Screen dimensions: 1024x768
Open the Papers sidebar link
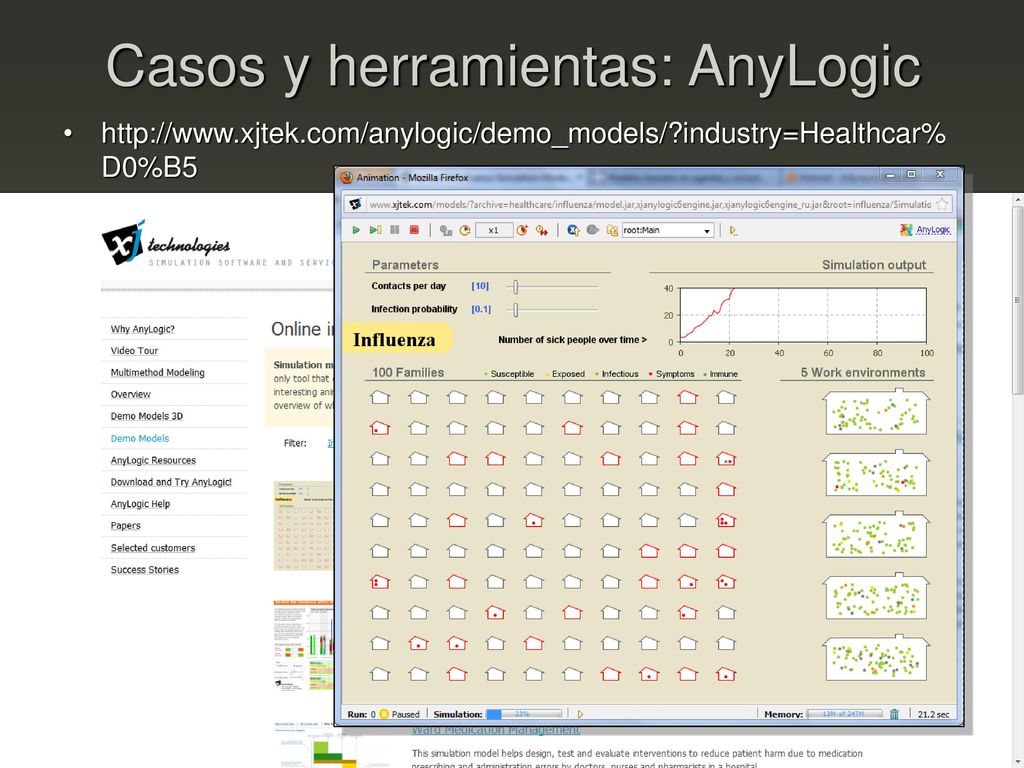pos(125,526)
